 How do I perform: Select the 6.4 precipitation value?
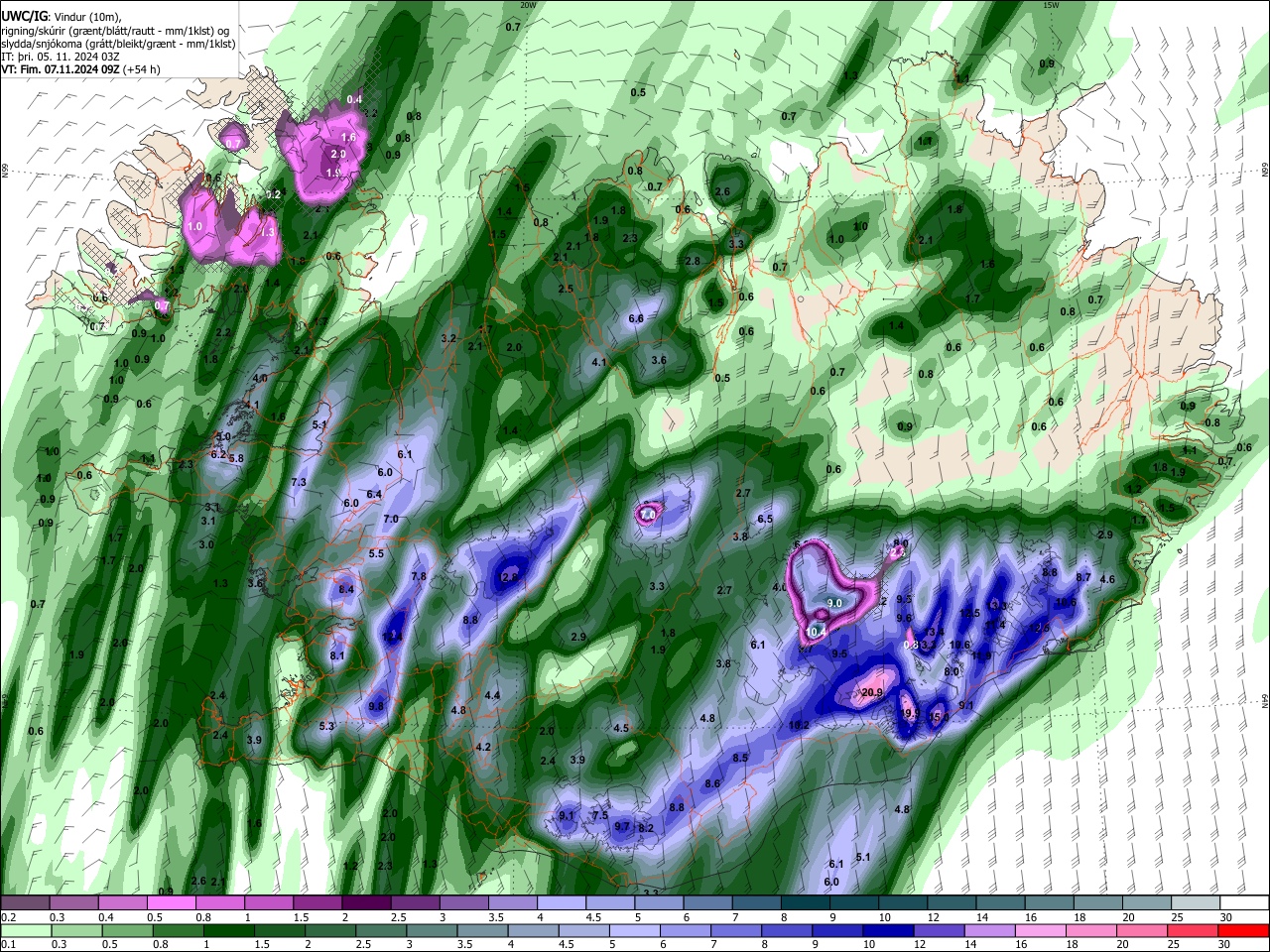[x=374, y=494]
